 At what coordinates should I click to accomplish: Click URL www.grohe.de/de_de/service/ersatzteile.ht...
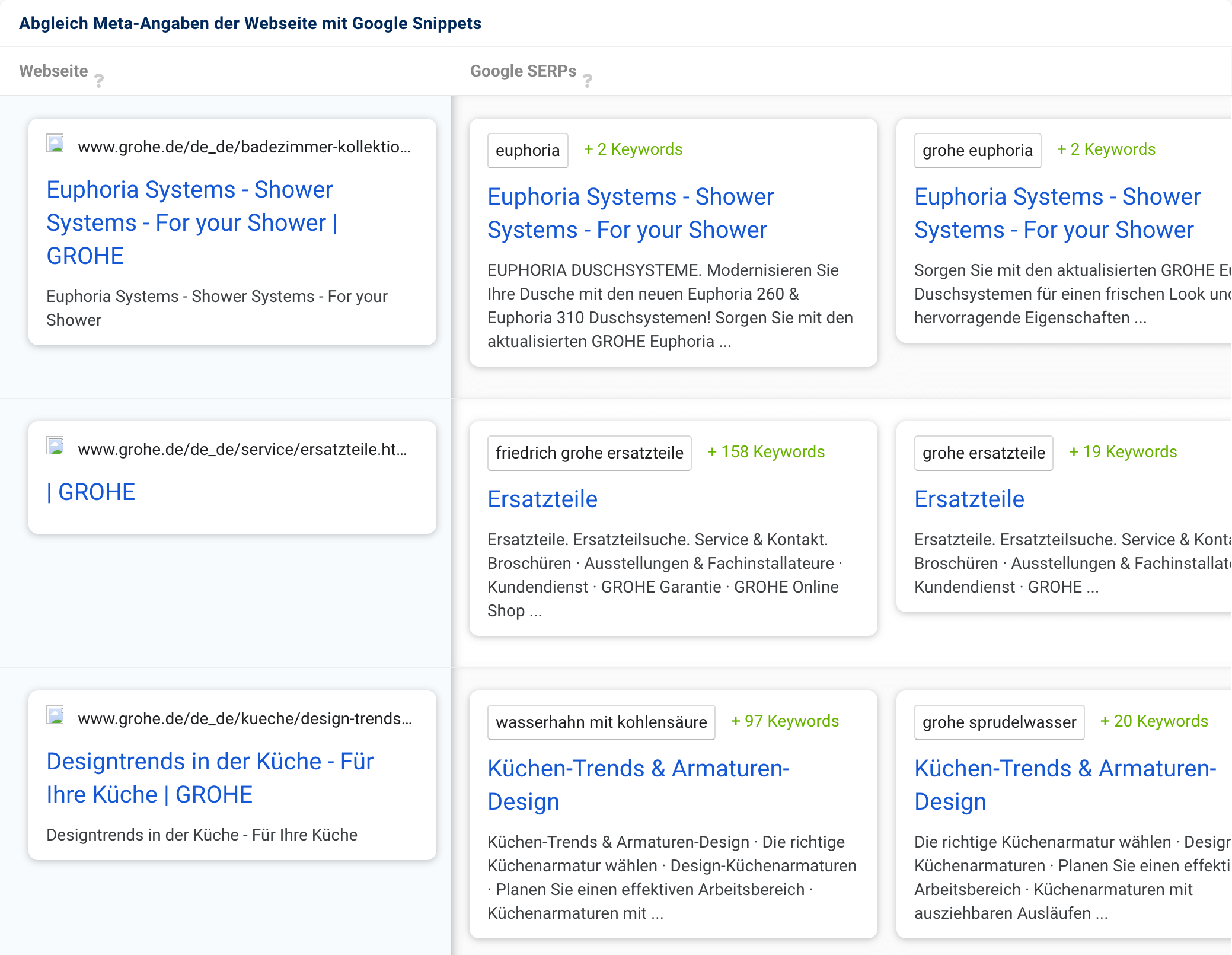242,450
